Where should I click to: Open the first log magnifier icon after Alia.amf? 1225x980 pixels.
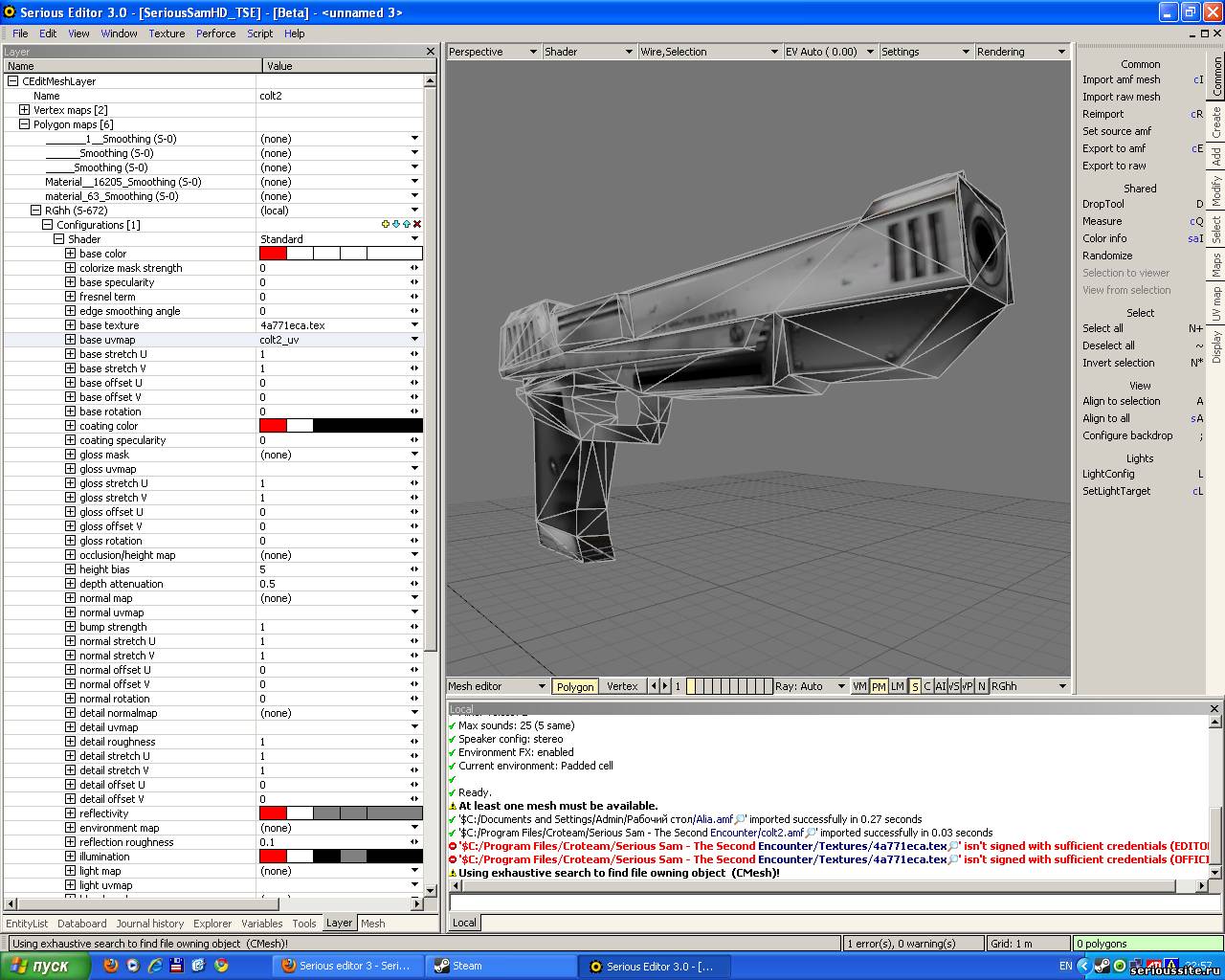740,819
